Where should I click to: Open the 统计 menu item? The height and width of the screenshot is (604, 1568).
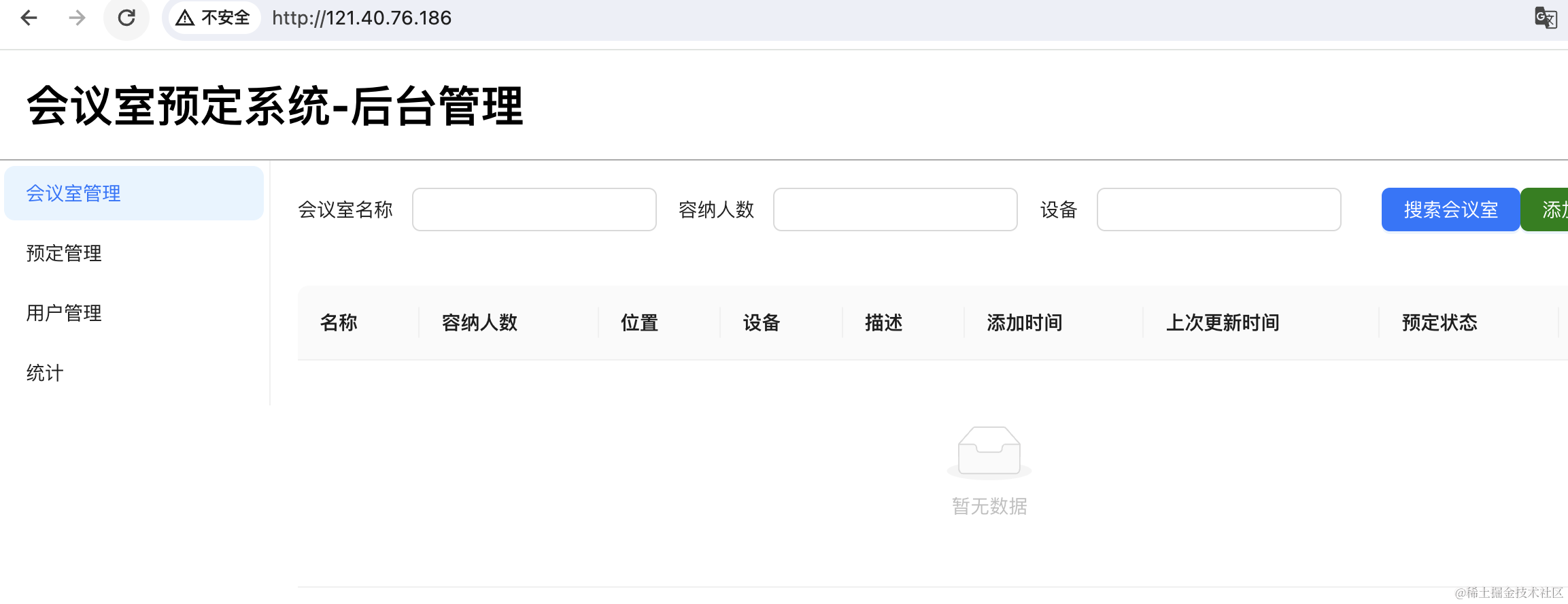pyautogui.click(x=45, y=373)
